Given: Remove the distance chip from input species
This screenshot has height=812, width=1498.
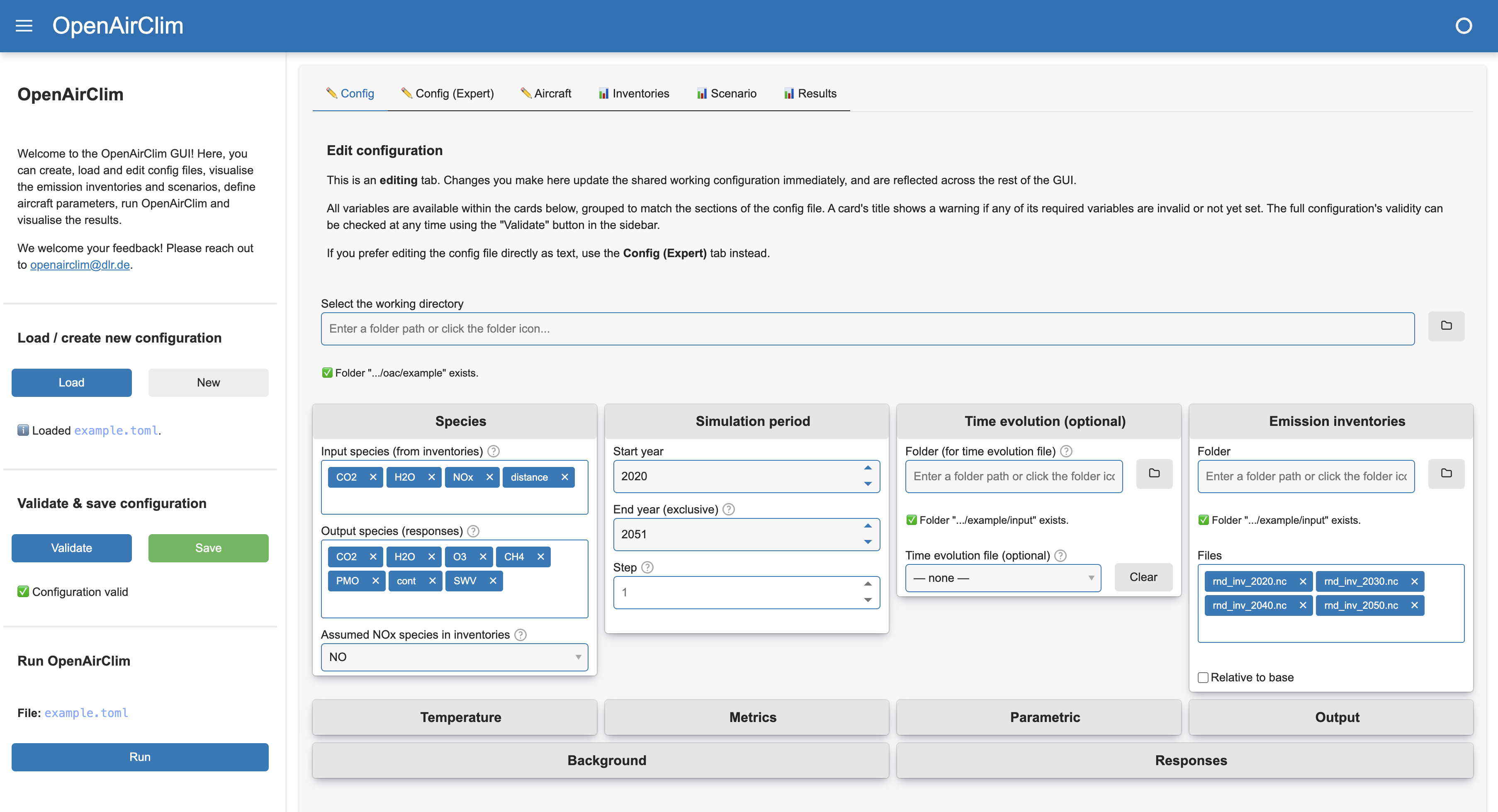Looking at the screenshot, I should pyautogui.click(x=565, y=477).
